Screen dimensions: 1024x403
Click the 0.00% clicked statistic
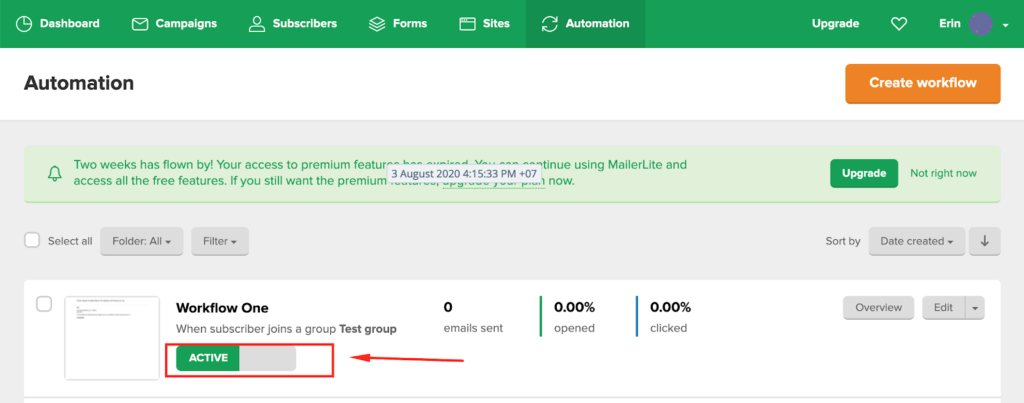[670, 316]
